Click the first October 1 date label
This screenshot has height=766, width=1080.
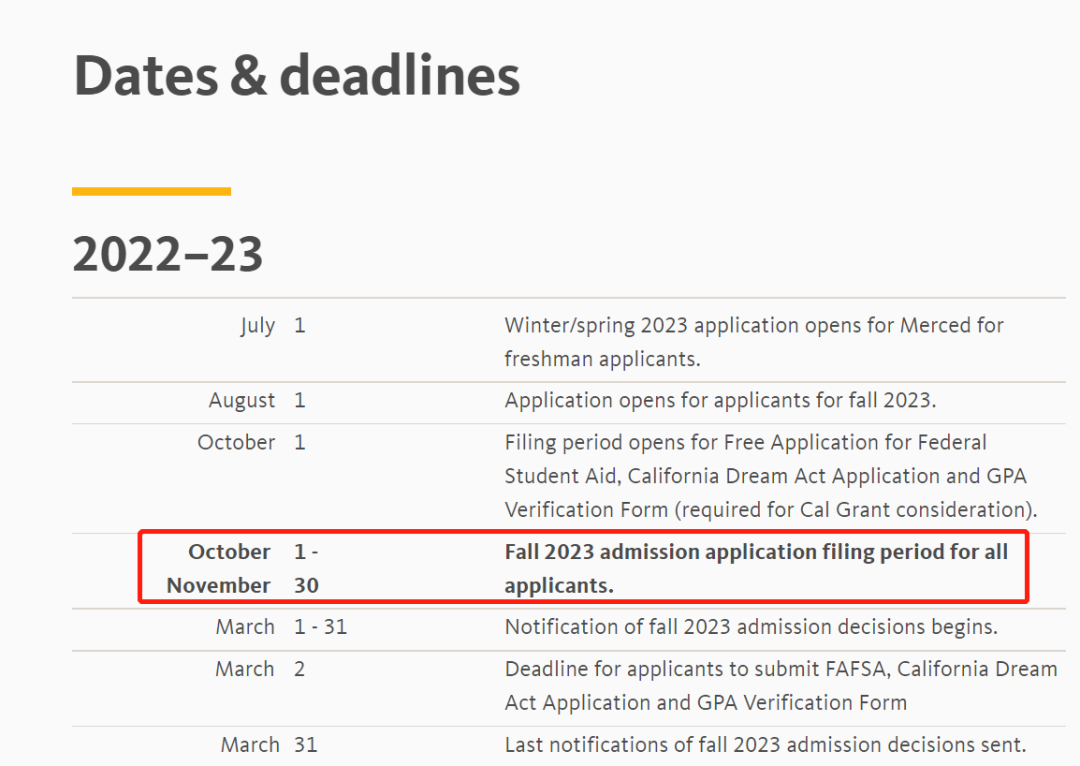tap(250, 443)
